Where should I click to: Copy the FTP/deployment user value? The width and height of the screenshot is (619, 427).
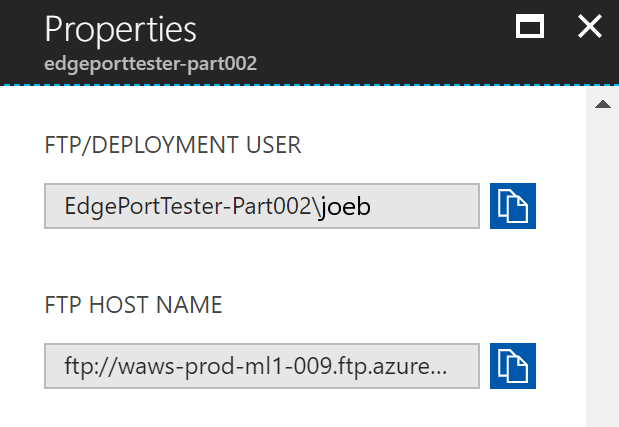coord(513,206)
